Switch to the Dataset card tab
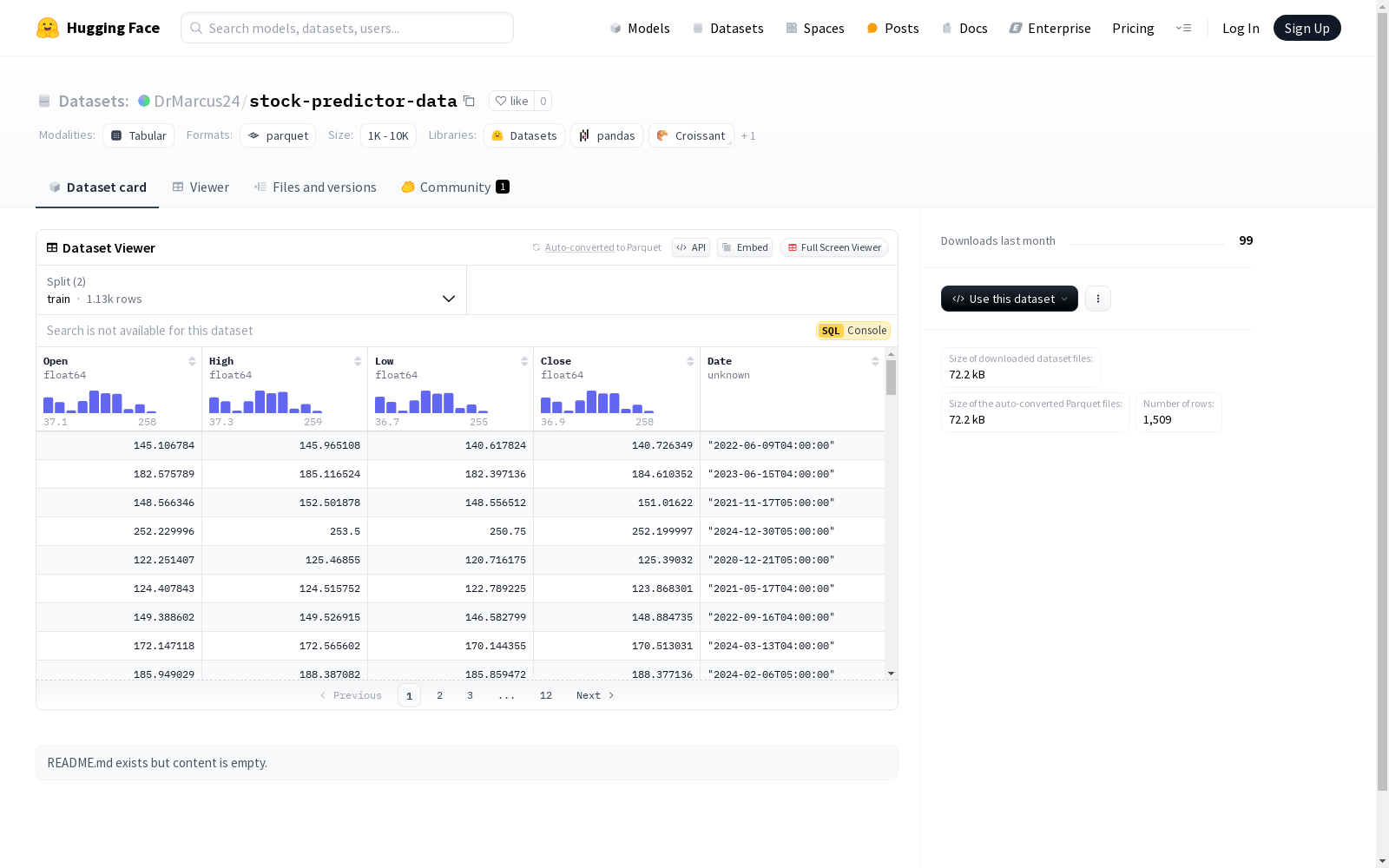The width and height of the screenshot is (1389, 868). pyautogui.click(x=97, y=187)
